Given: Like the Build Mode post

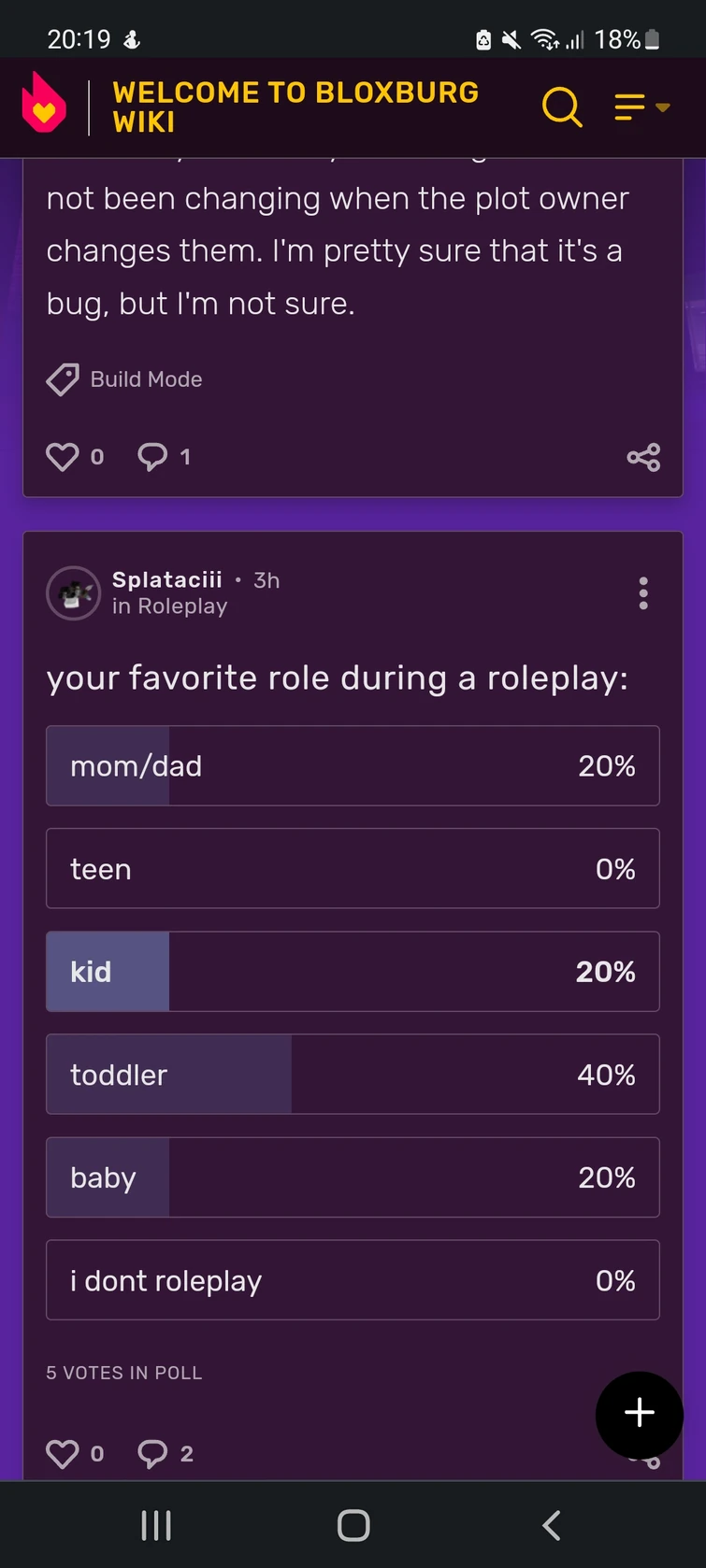Looking at the screenshot, I should pos(63,456).
